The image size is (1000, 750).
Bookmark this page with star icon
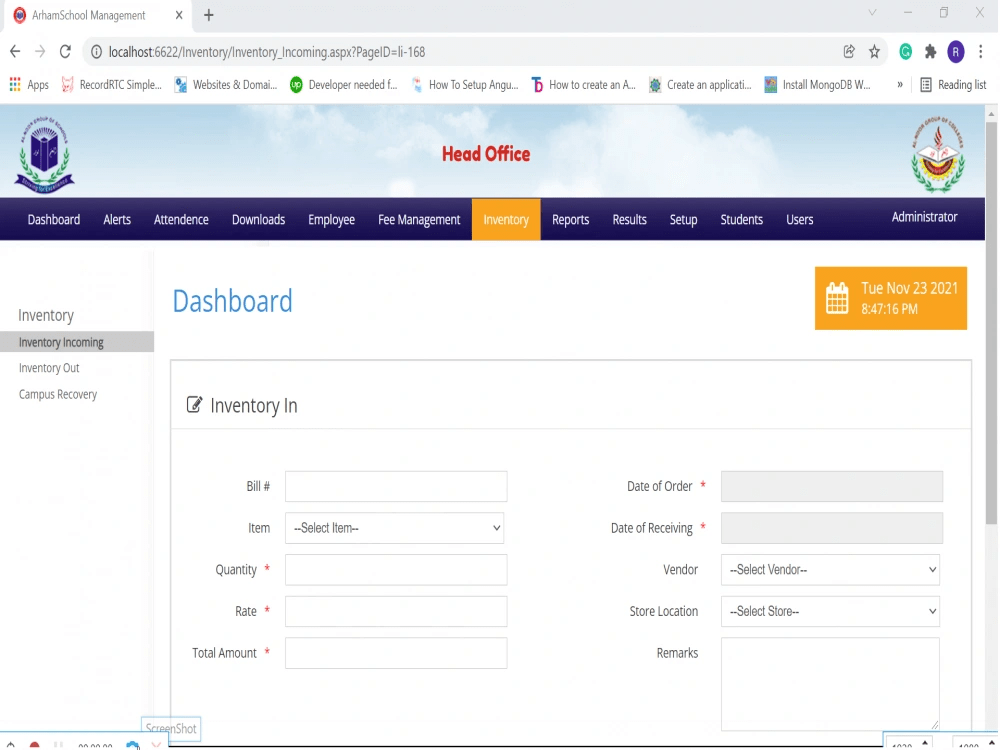[874, 52]
